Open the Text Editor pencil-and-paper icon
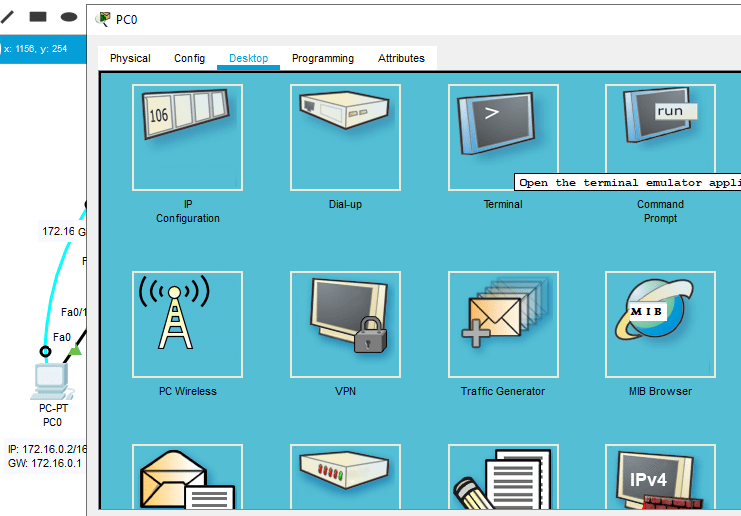Screen dimensions: 741x516 click(x=503, y=476)
